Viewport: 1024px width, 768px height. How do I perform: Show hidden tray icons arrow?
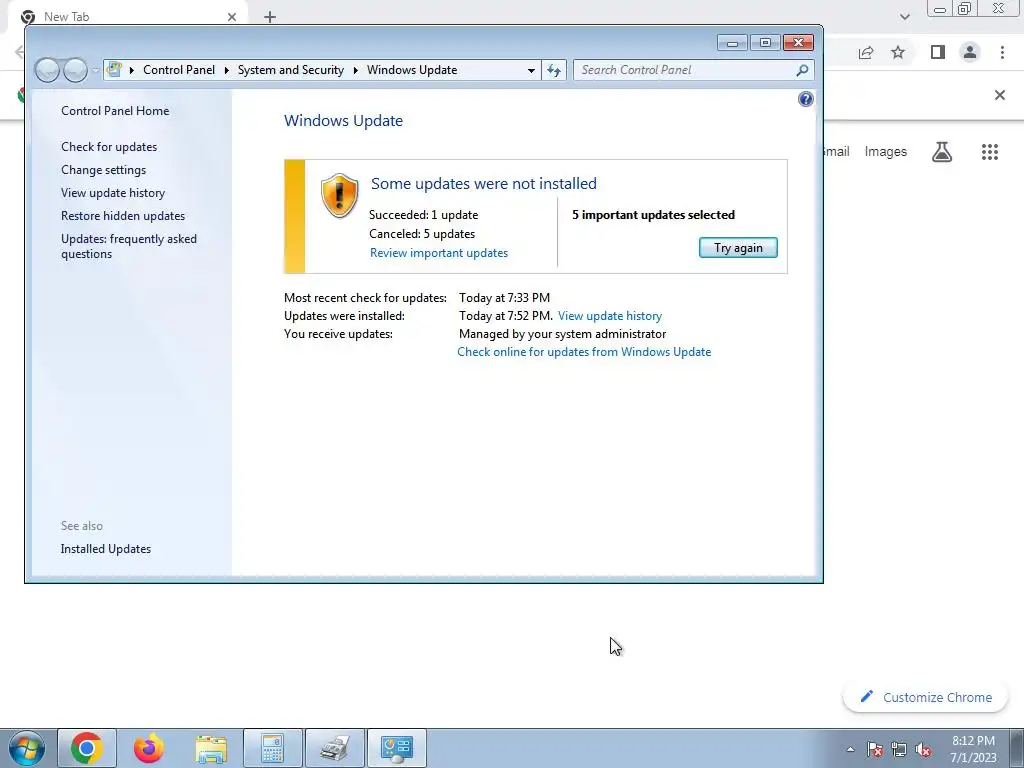[x=850, y=749]
